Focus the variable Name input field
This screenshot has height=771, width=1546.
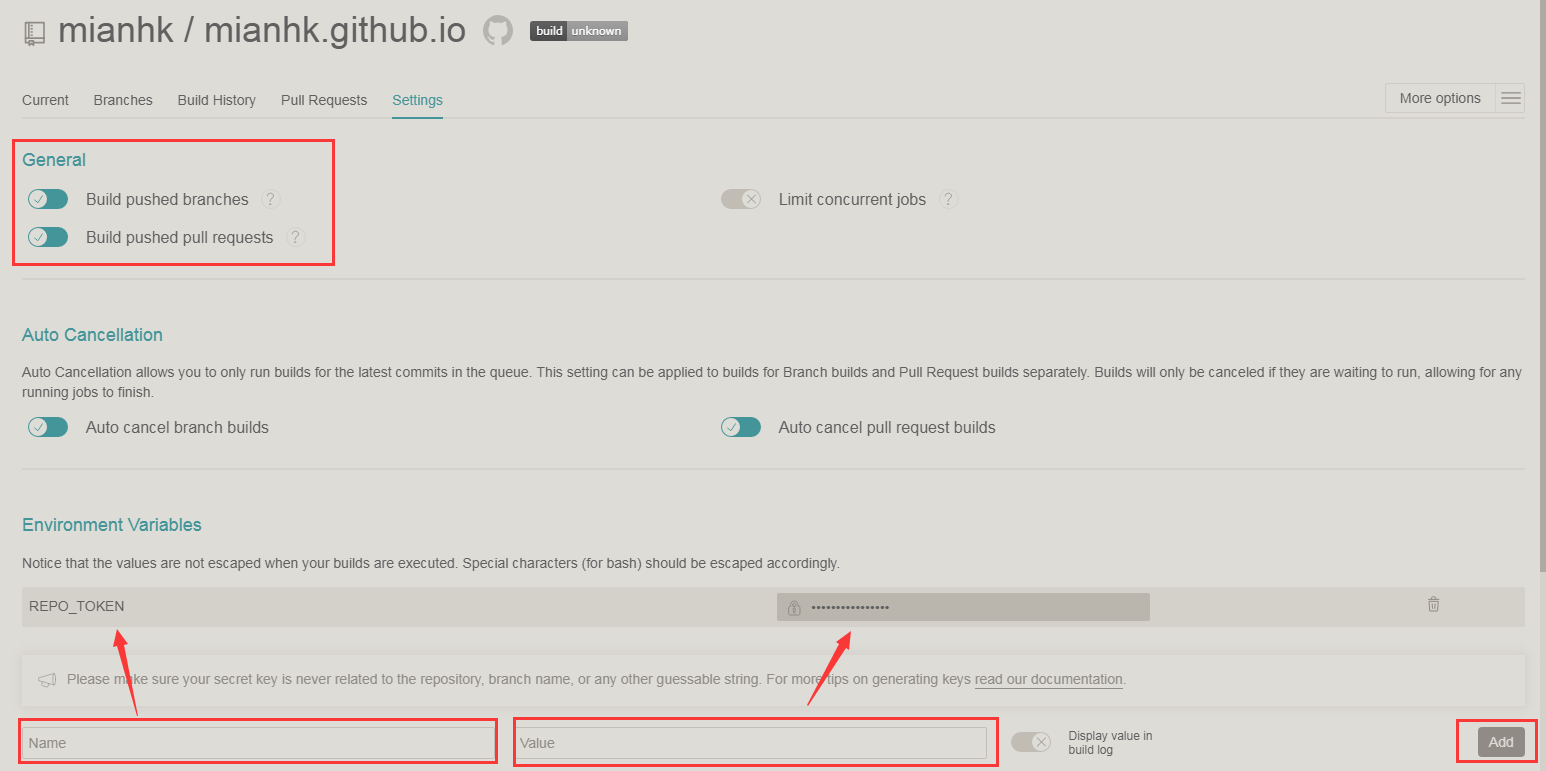pos(258,743)
